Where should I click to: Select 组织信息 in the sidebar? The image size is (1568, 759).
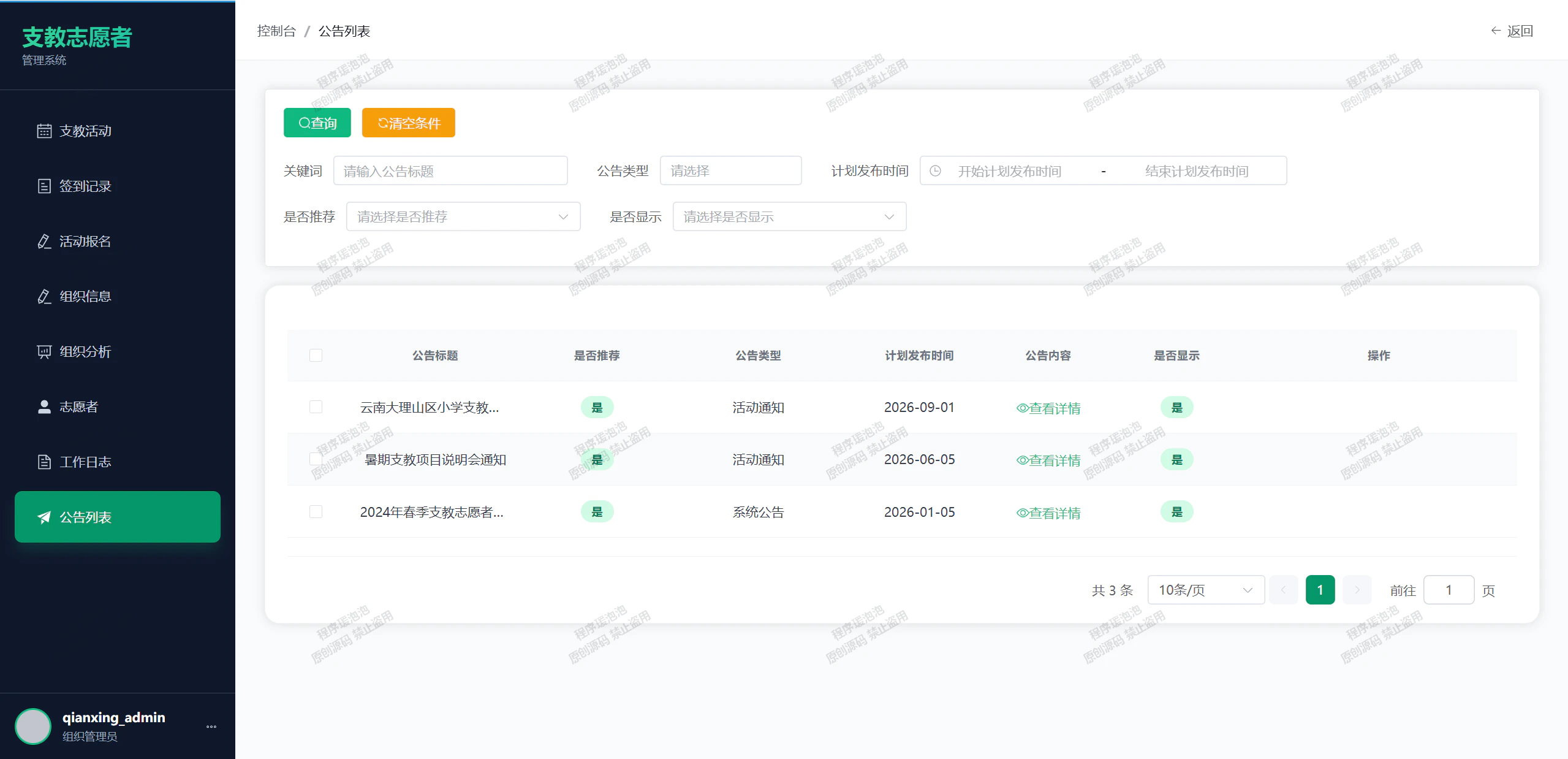[118, 297]
